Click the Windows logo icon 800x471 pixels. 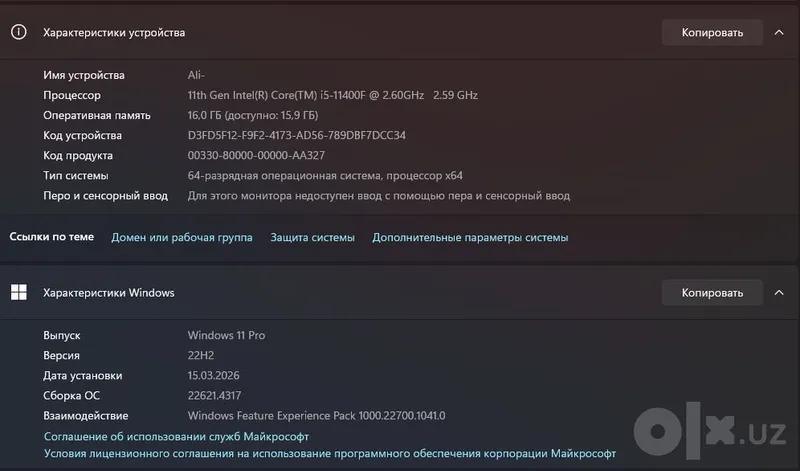[19, 292]
